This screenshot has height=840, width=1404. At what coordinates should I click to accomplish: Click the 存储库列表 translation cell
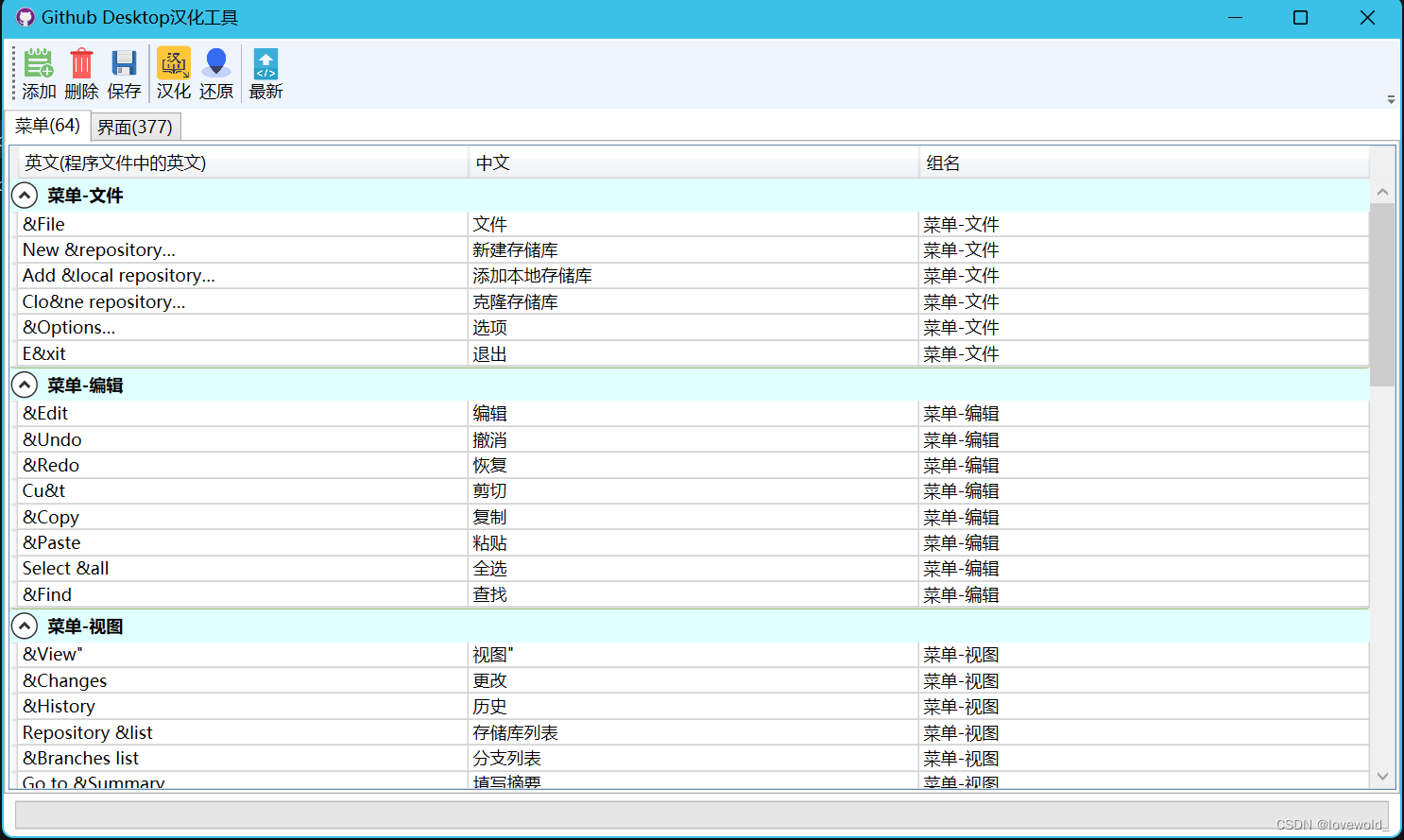(693, 732)
